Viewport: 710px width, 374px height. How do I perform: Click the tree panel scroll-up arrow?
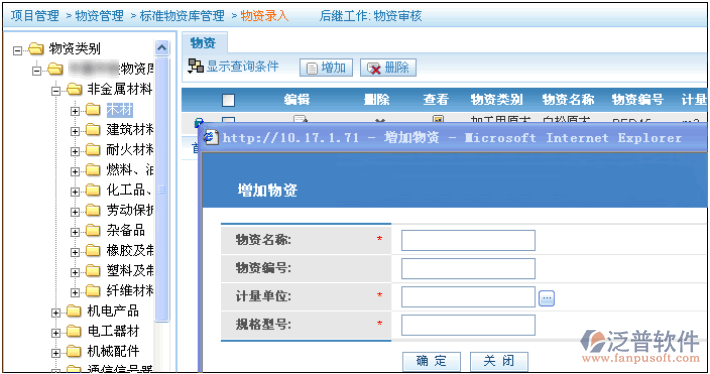tap(162, 47)
